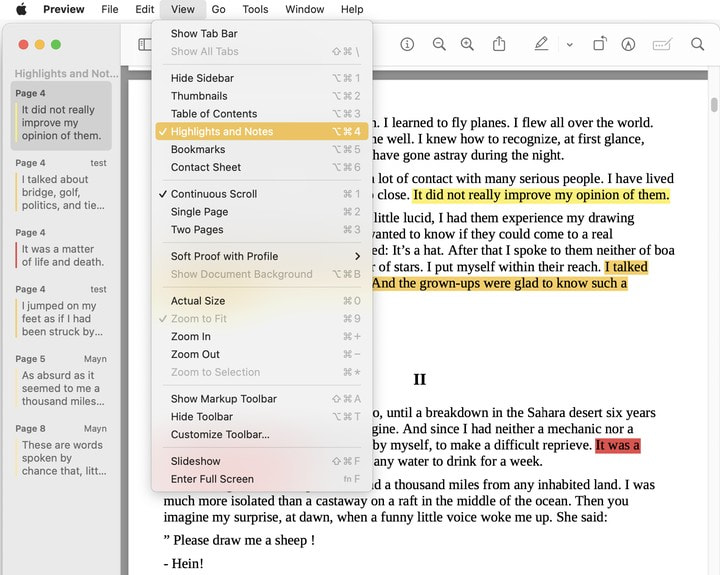Click the zoom out magnifier icon
The height and width of the screenshot is (575, 720).
[439, 44]
